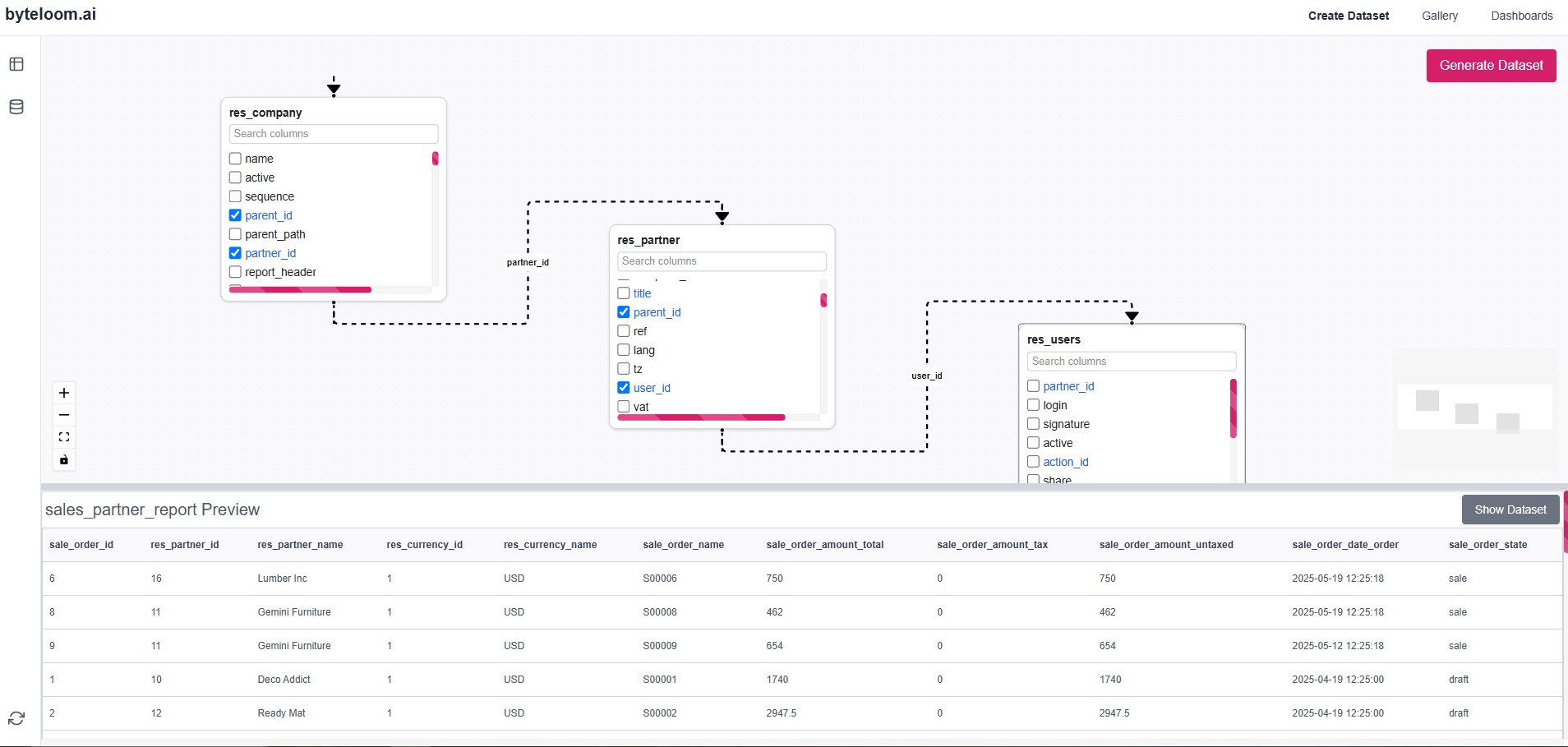The image size is (1568, 747).
Task: Click the Ready Mat cell
Action: (x=282, y=713)
